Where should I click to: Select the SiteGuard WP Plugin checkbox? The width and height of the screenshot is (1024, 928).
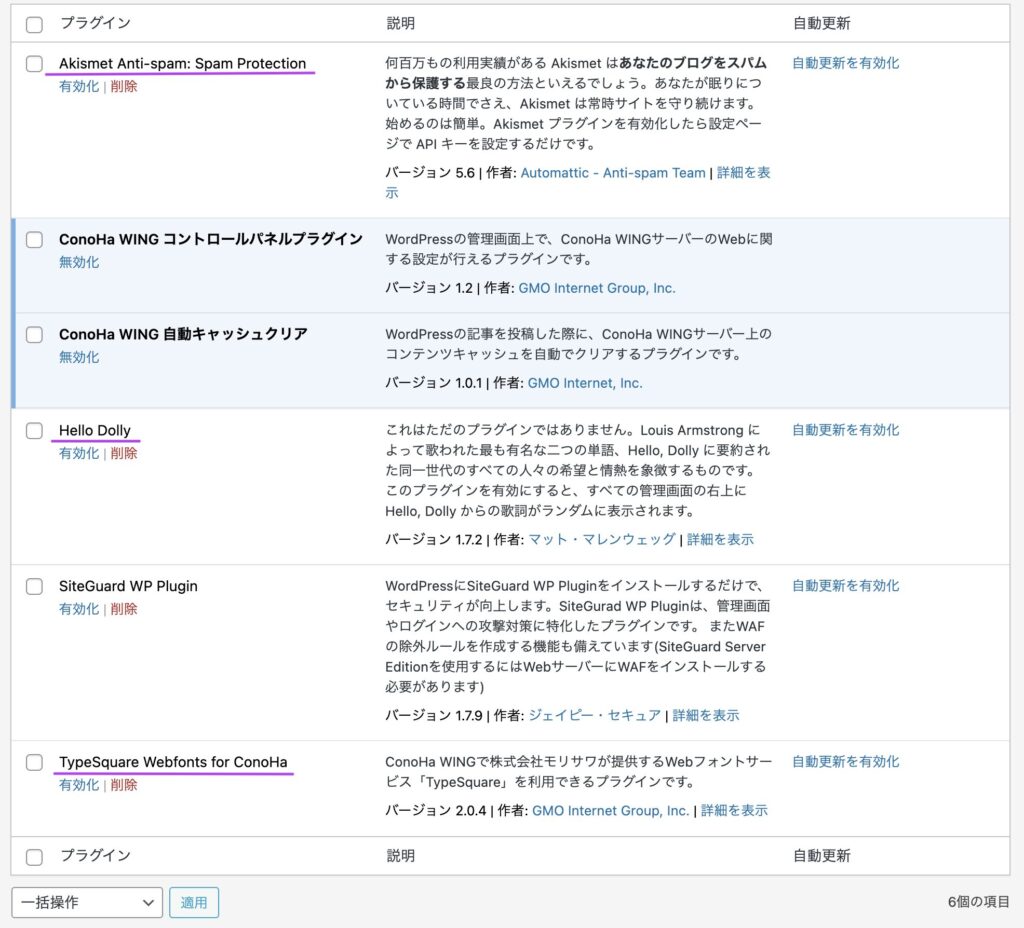coord(34,587)
